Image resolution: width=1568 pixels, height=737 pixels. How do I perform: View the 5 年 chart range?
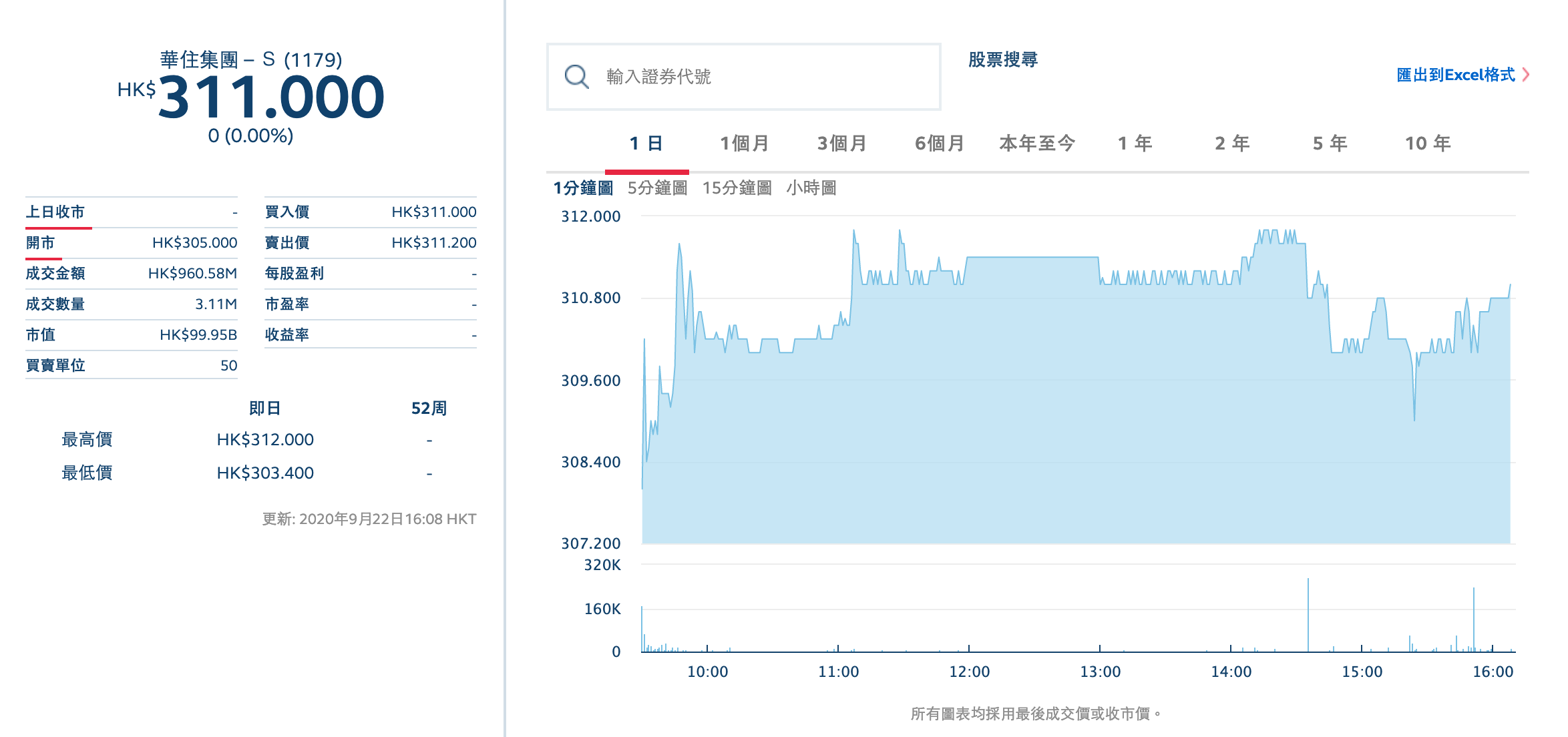tap(1330, 144)
